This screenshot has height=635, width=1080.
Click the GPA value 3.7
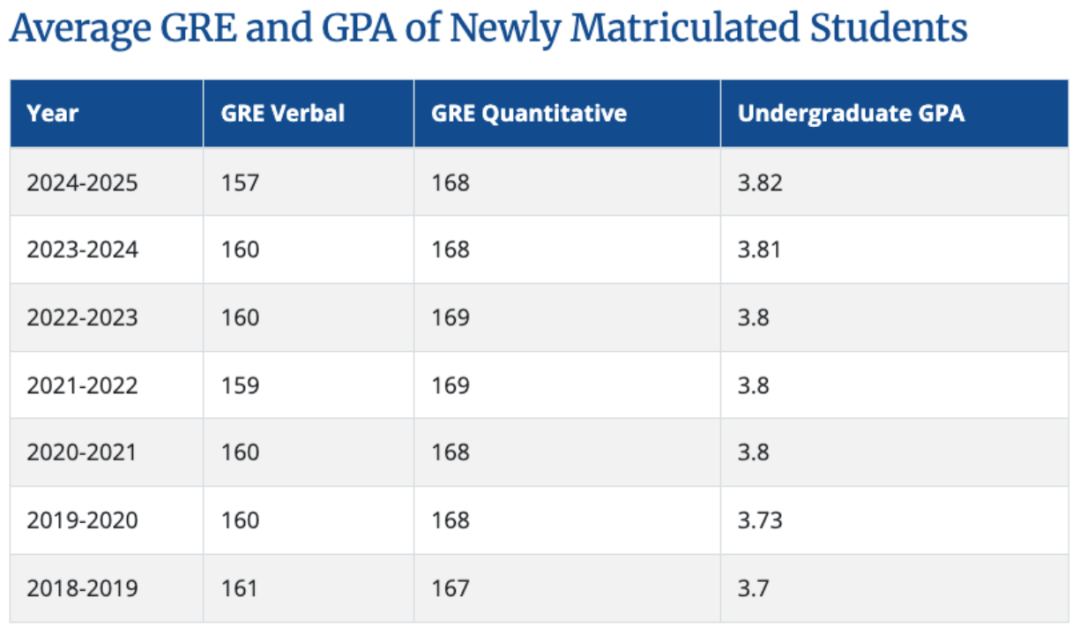[x=753, y=588]
